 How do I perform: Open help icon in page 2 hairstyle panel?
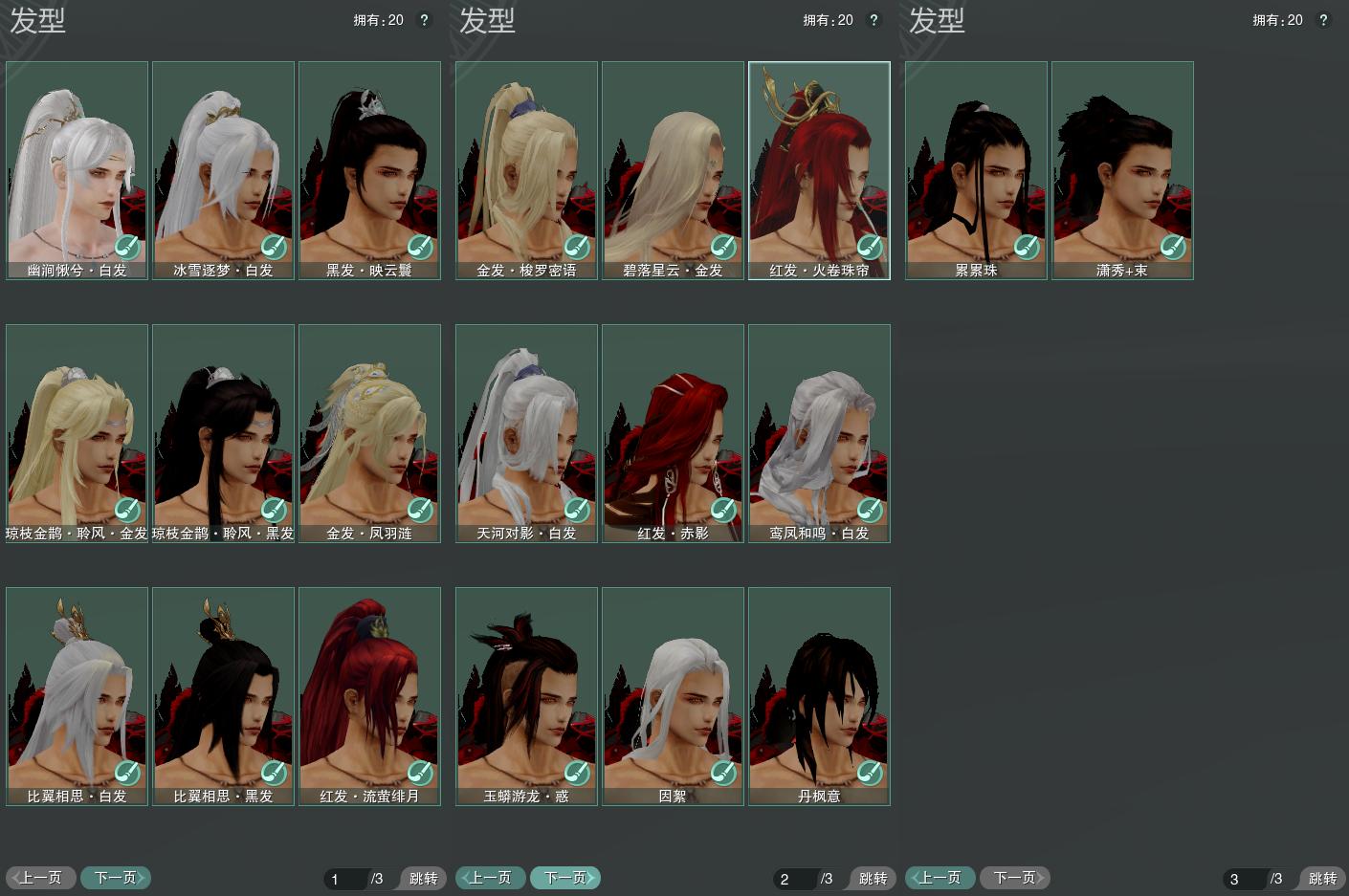(874, 20)
